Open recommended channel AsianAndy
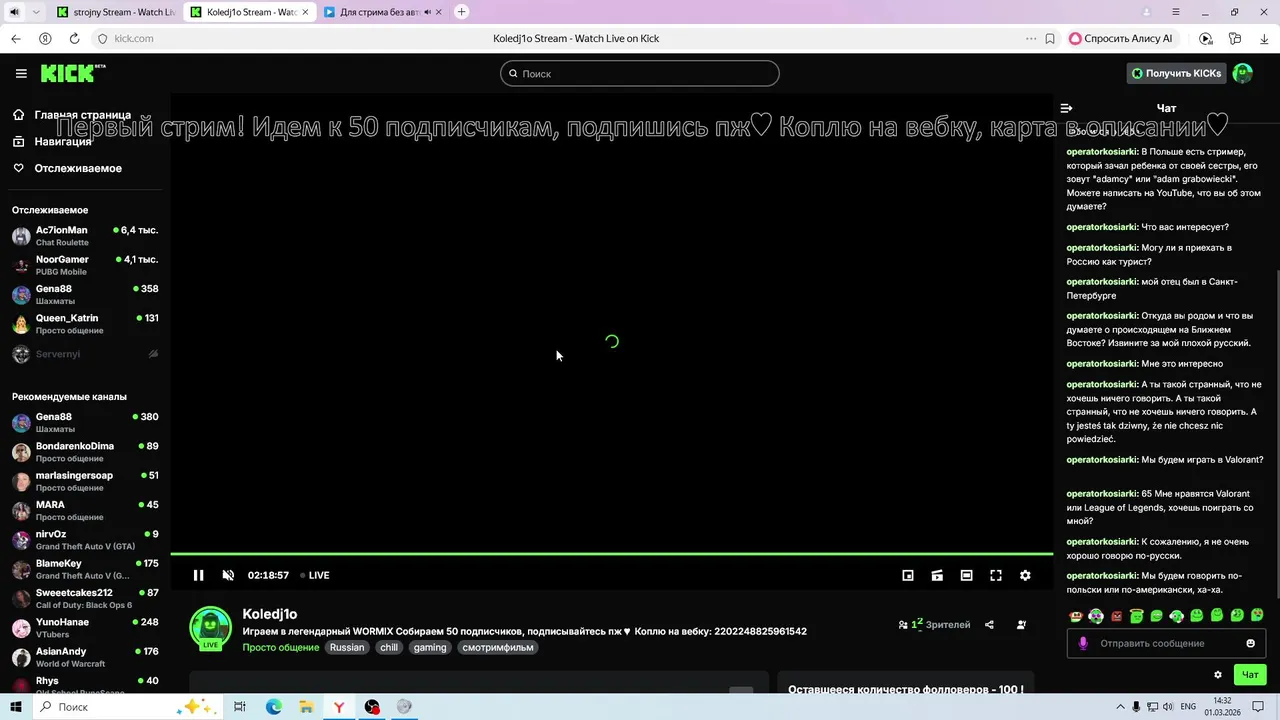This screenshot has width=1280, height=720. 85,657
